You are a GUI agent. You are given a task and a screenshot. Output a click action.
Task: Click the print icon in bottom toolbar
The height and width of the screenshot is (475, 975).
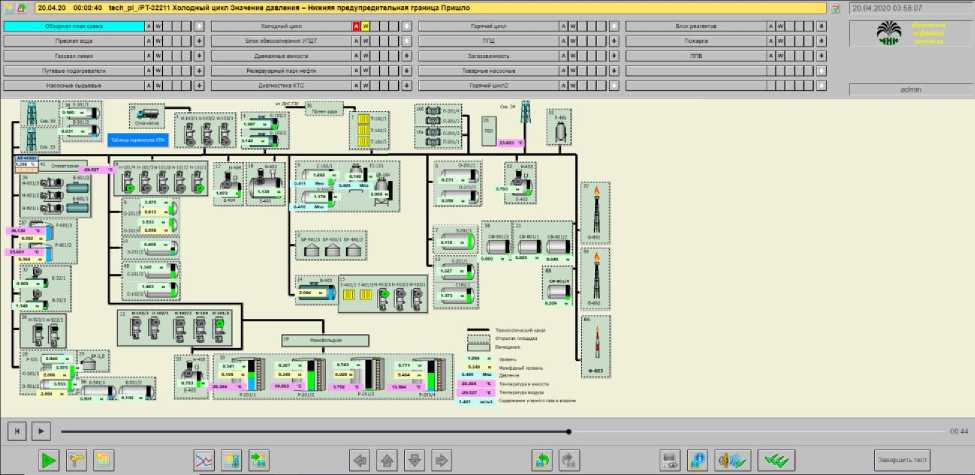tap(671, 460)
